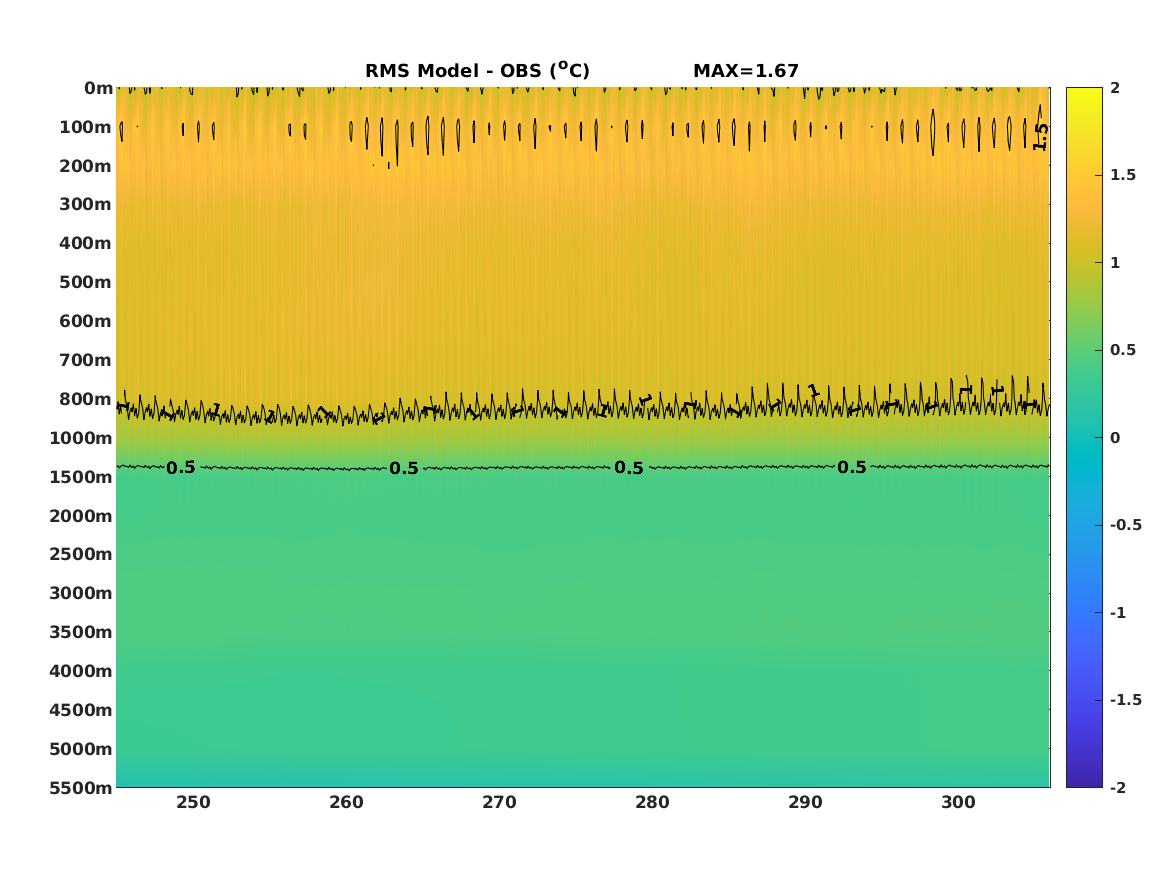The width and height of the screenshot is (1167, 875).
Task: Click the plot title "RMS Model - OBS (°C)"
Action: pos(477,71)
